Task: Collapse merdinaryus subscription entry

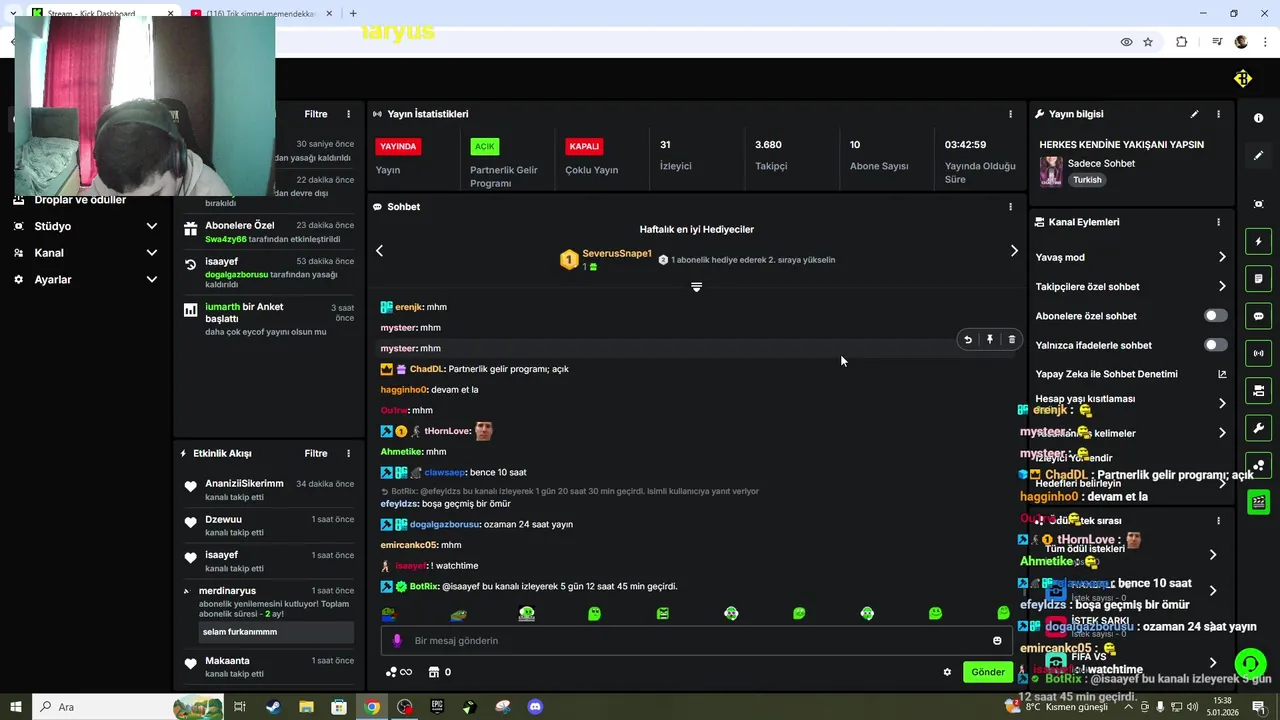Action: coord(186,591)
